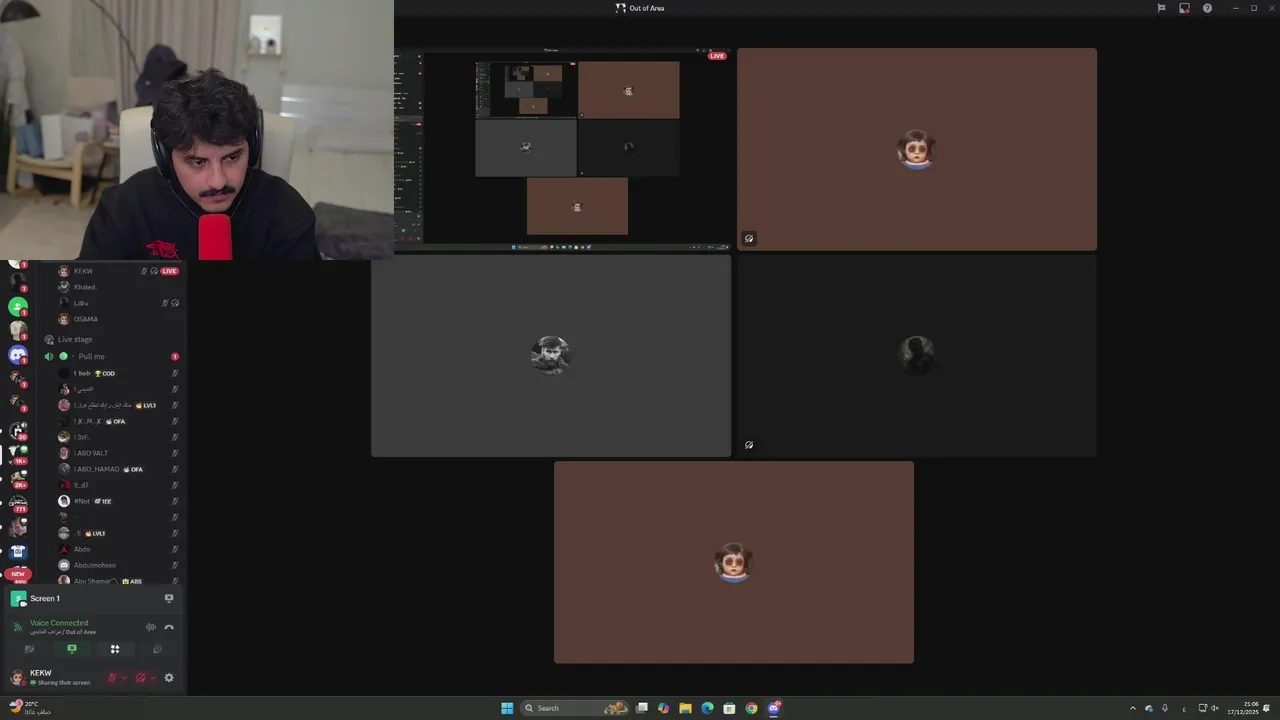Click NEW unread mentions pill

18,574
